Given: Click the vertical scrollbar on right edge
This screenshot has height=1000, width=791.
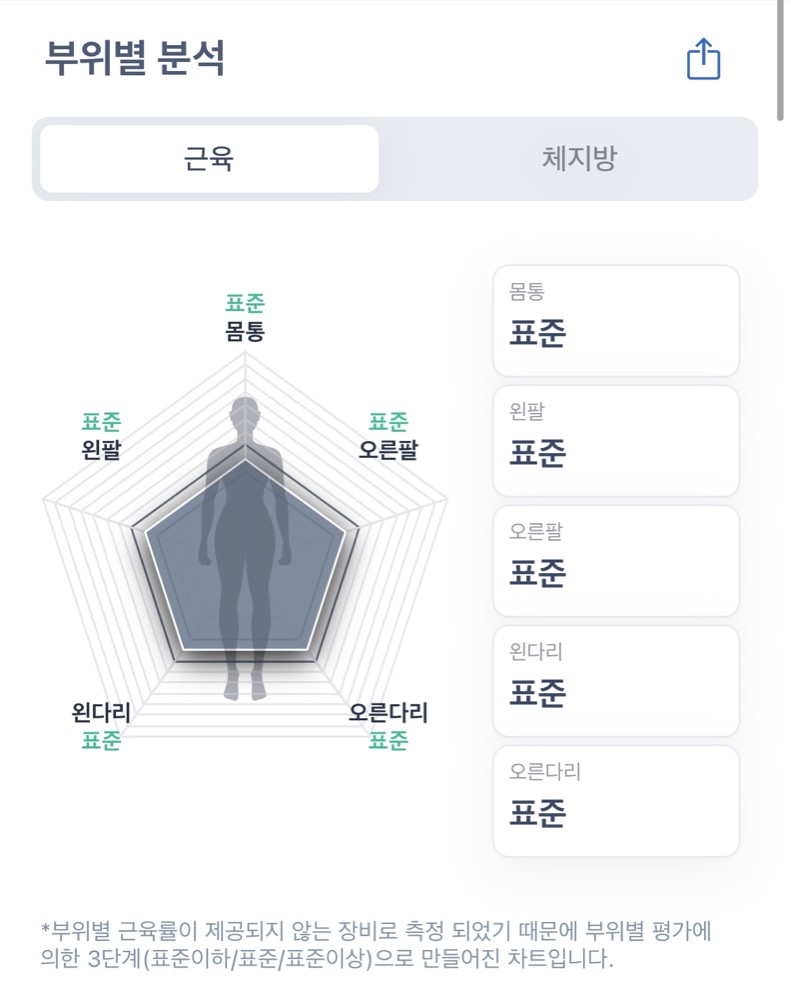Looking at the screenshot, I should pos(780,61).
